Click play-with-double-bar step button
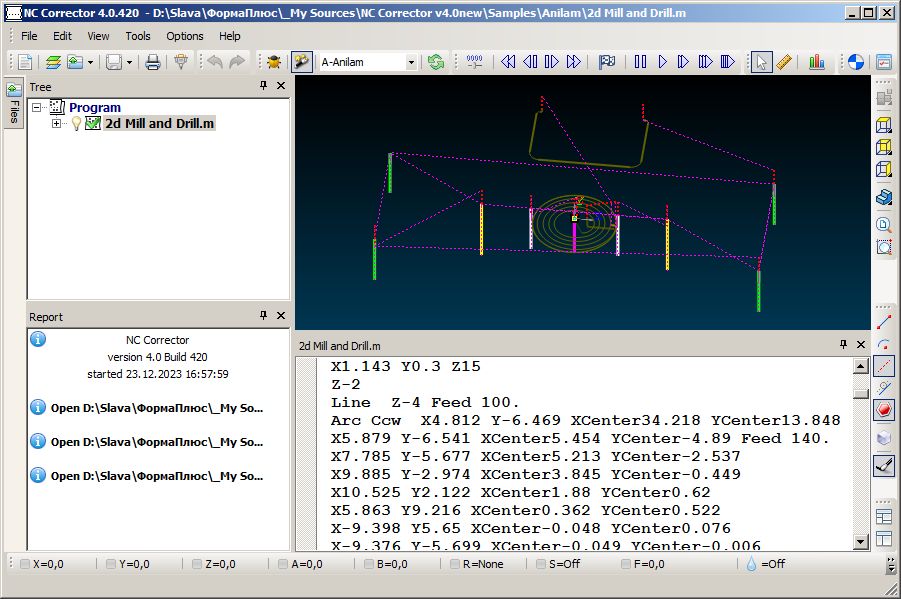Image resolution: width=901 pixels, height=599 pixels. 705,62
